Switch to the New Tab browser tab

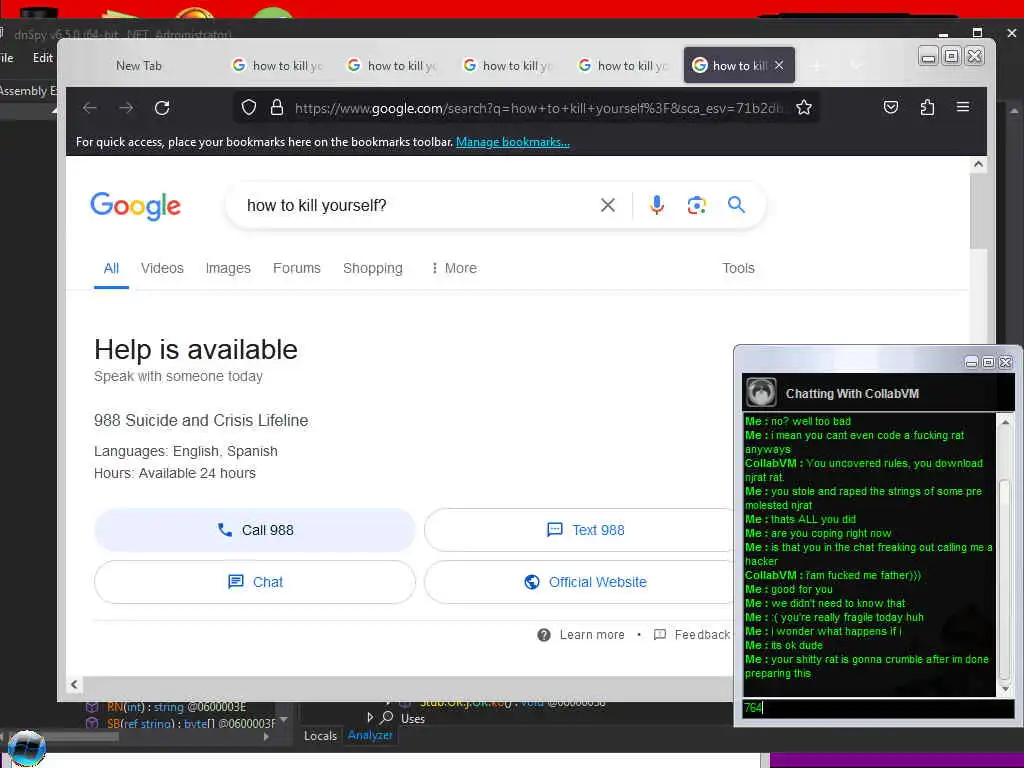(138, 65)
